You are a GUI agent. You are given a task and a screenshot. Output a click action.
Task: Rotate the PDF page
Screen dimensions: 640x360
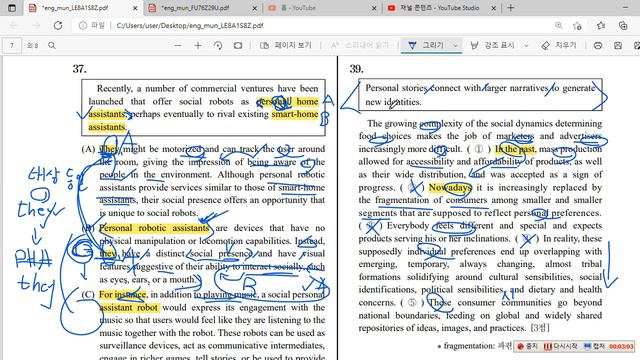coord(218,45)
